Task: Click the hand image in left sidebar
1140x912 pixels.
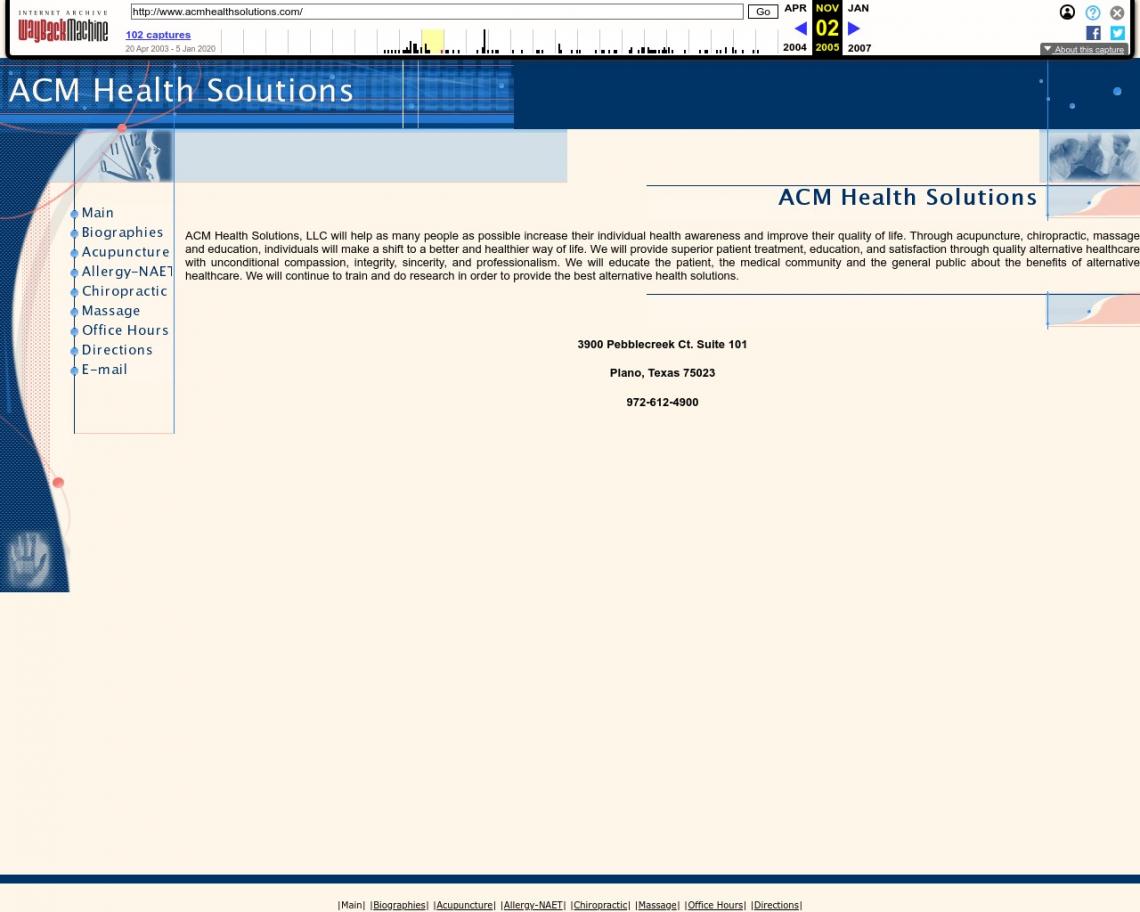Action: pos(29,560)
